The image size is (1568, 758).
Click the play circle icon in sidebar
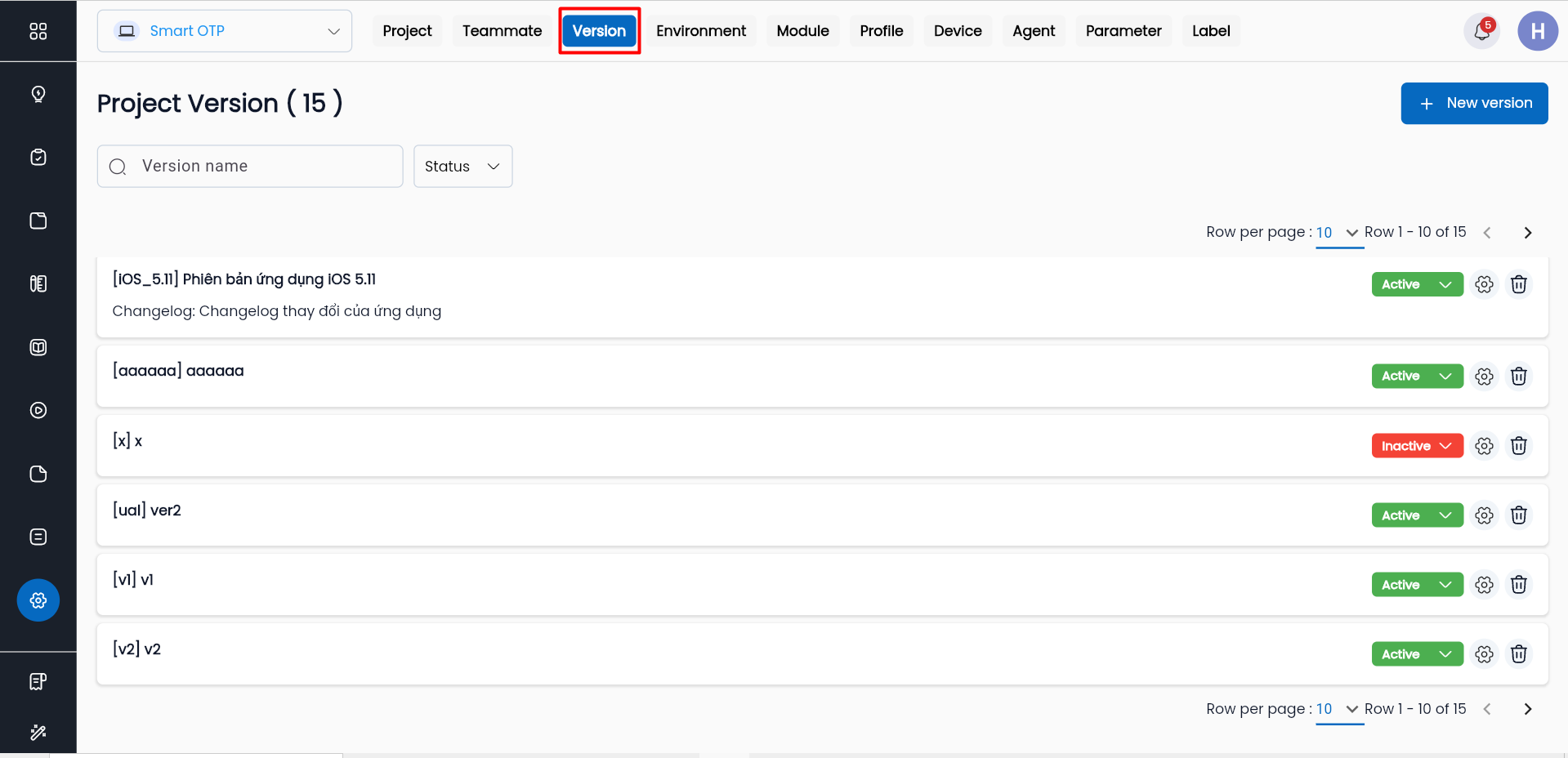[x=38, y=410]
